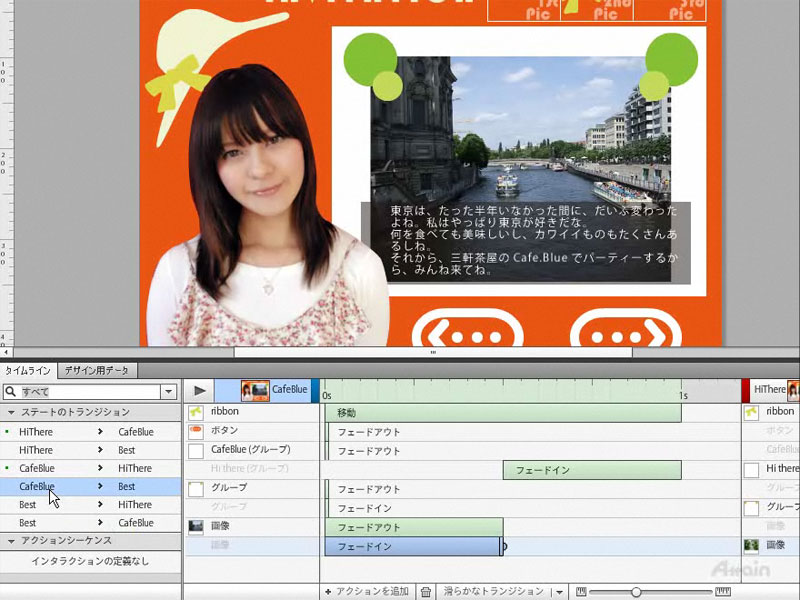Viewport: 800px width, 600px height.
Task: Open the 滑らかなトランジション options arrow
Action: click(558, 592)
